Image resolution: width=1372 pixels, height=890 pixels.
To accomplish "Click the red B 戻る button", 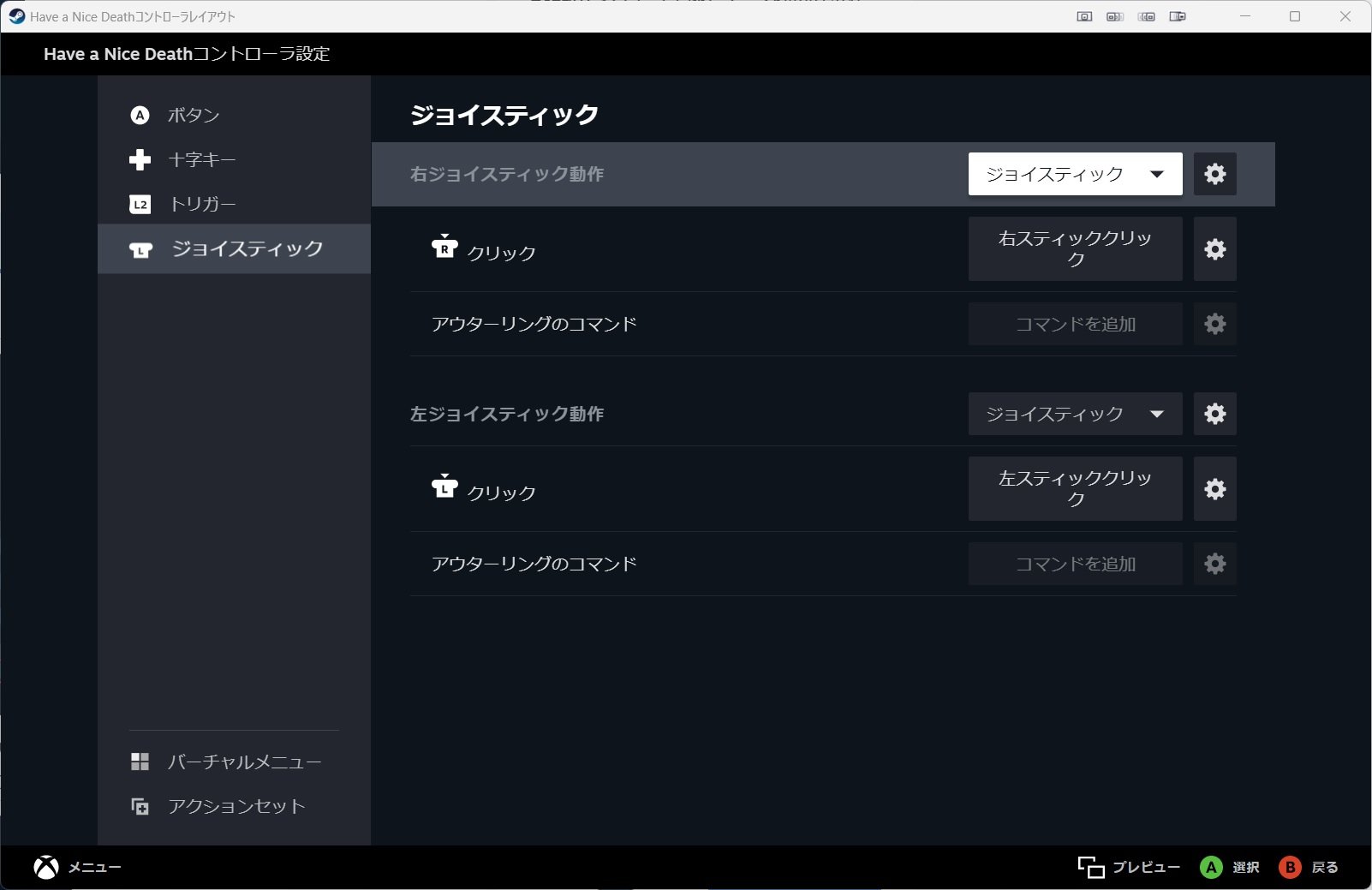I will [x=1290, y=868].
